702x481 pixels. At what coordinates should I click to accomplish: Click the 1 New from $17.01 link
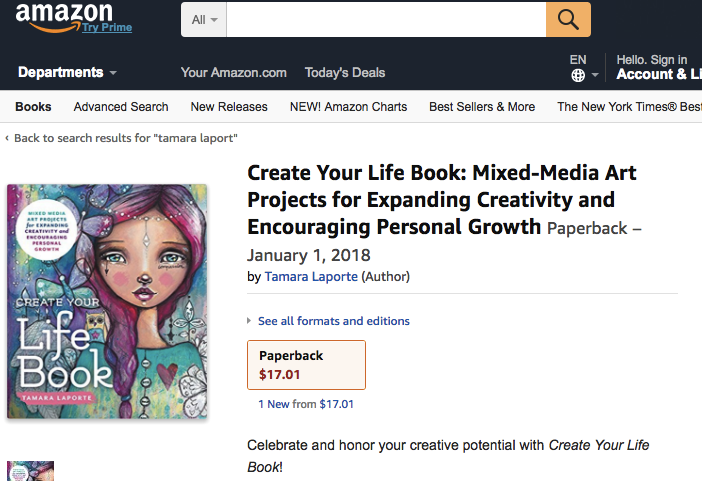click(x=306, y=404)
